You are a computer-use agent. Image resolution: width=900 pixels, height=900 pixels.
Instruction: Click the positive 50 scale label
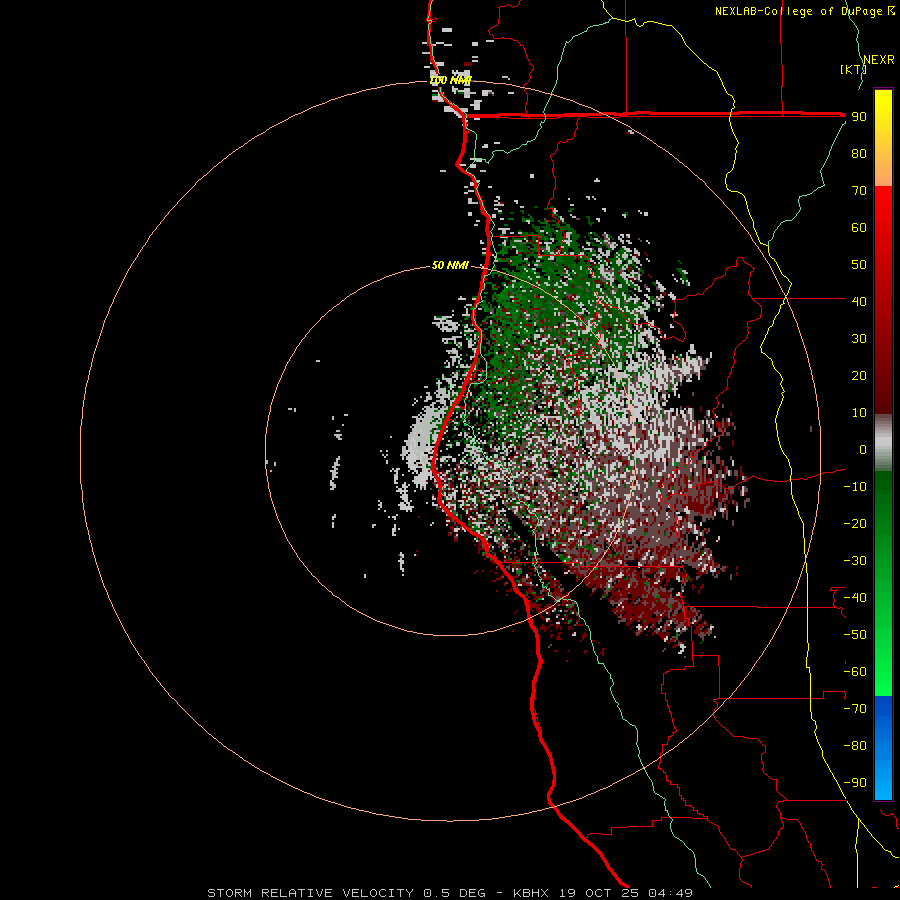(x=859, y=265)
